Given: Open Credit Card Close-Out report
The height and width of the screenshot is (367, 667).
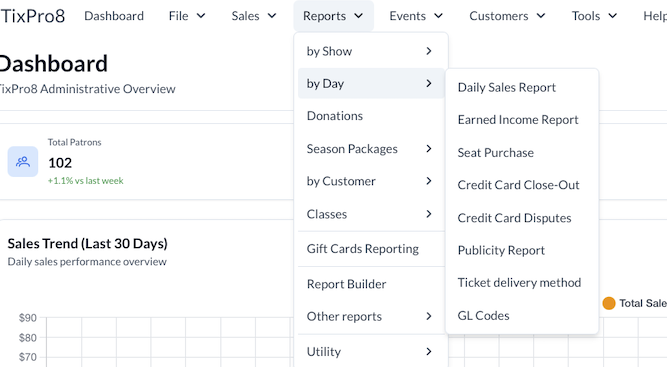Looking at the screenshot, I should (x=522, y=185).
